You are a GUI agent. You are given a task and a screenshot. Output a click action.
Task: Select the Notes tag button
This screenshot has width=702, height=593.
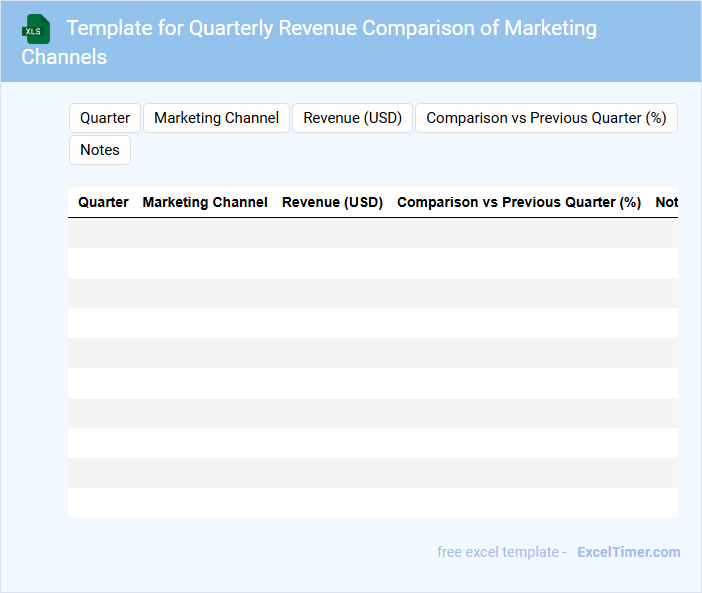[x=100, y=150]
